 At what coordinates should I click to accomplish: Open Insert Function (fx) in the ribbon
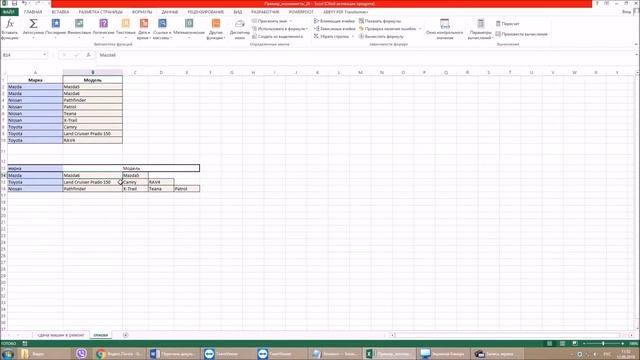9,29
